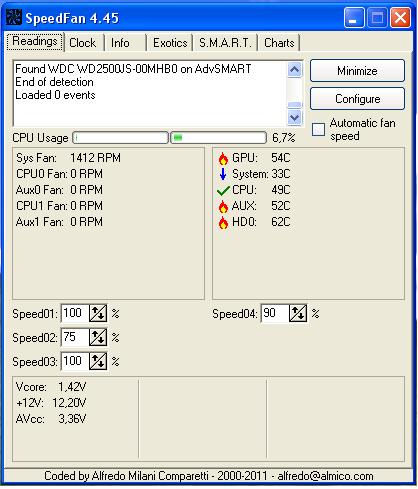The height and width of the screenshot is (489, 418).
Task: Click the Speed02 value field showing 75
Action: [x=75, y=337]
